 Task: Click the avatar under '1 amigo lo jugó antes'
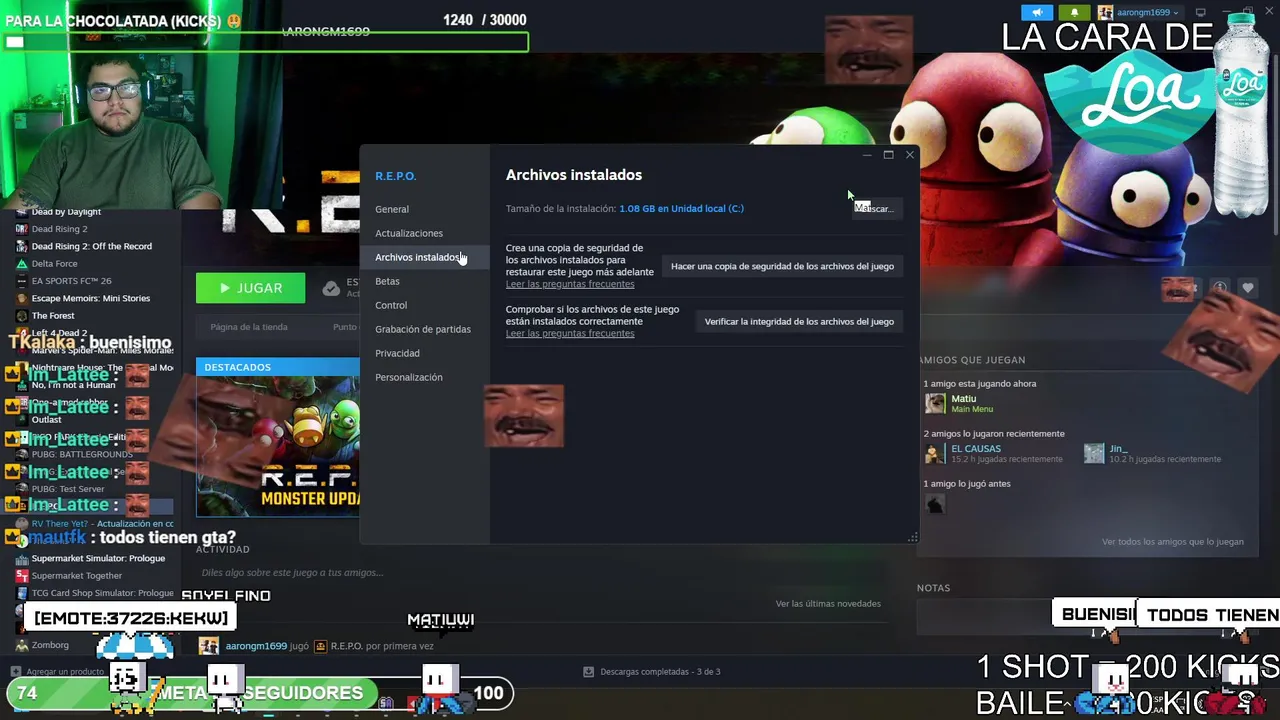935,503
